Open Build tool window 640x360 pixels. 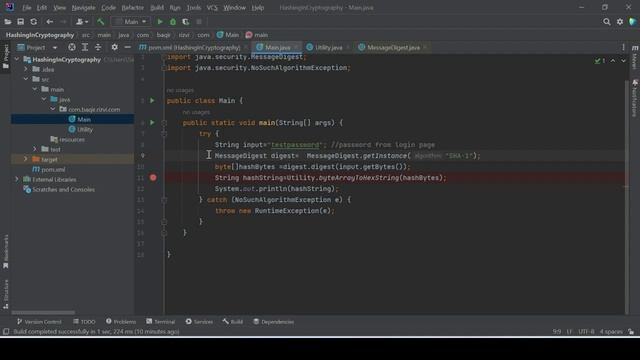pos(233,322)
